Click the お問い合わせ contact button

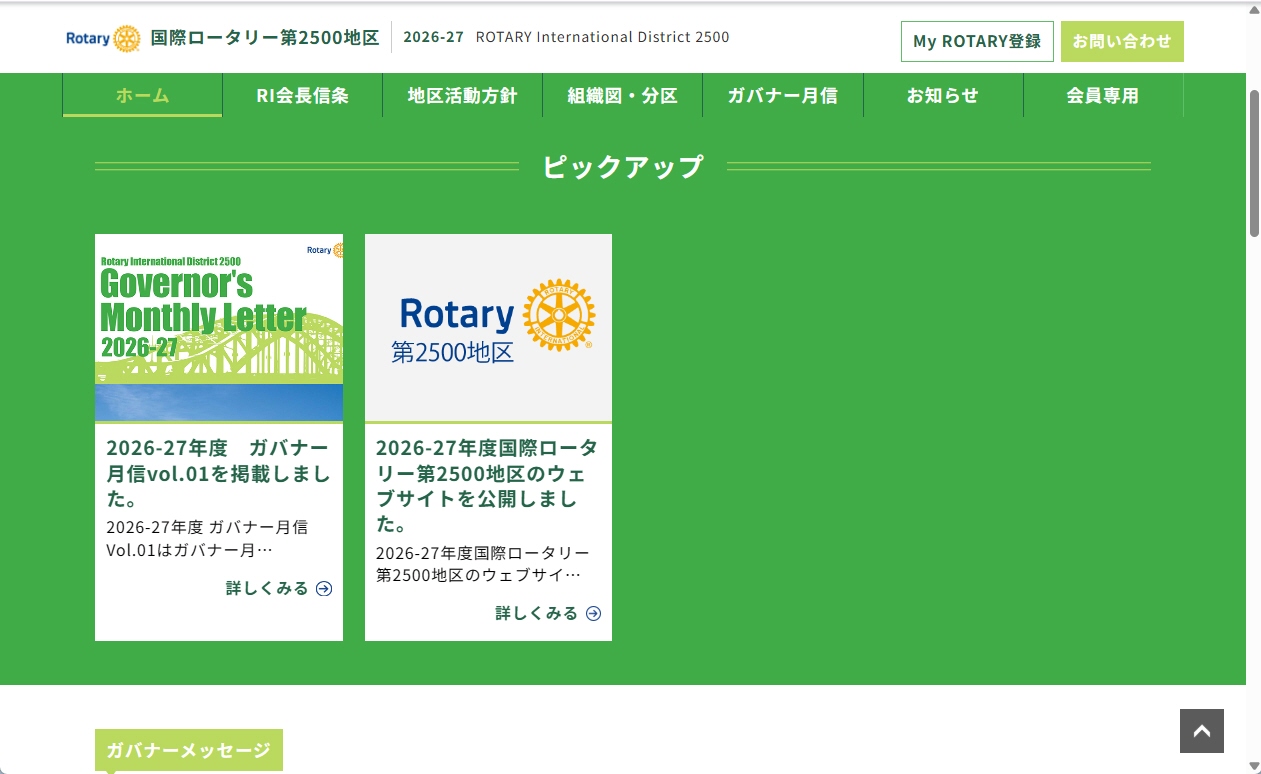point(1122,41)
